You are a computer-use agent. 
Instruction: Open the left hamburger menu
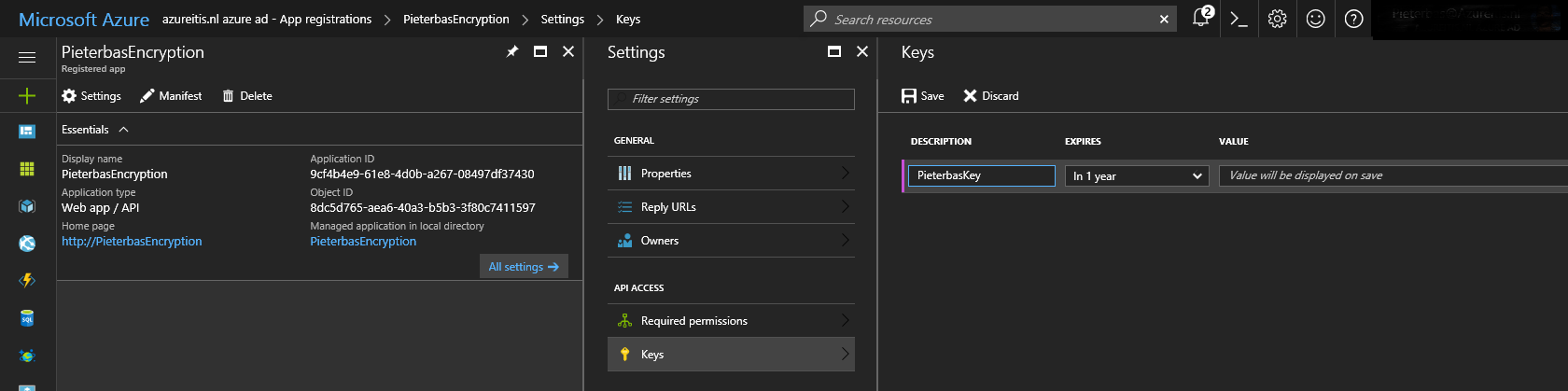27,58
